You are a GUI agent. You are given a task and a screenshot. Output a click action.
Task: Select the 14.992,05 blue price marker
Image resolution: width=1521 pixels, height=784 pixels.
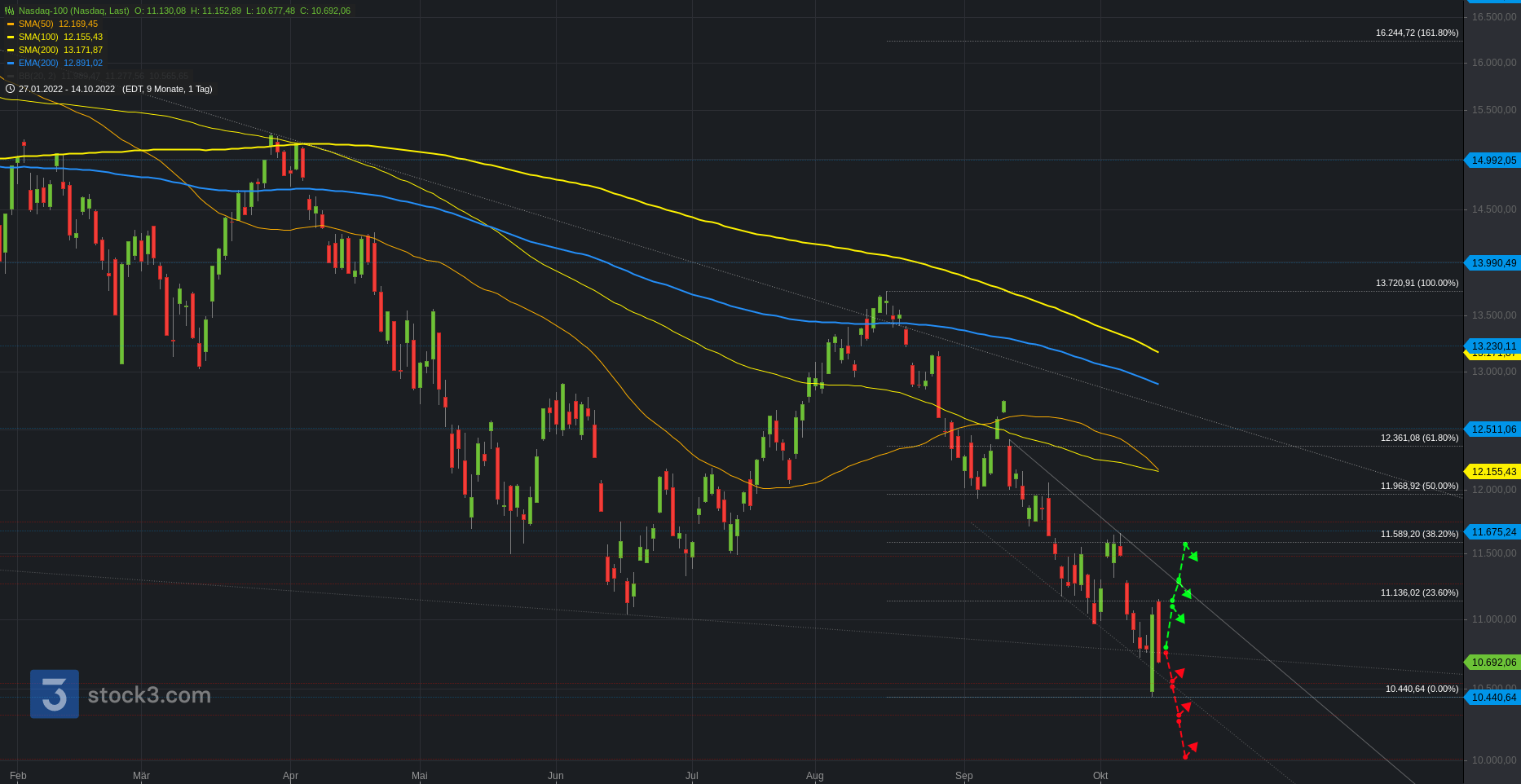coord(1493,161)
